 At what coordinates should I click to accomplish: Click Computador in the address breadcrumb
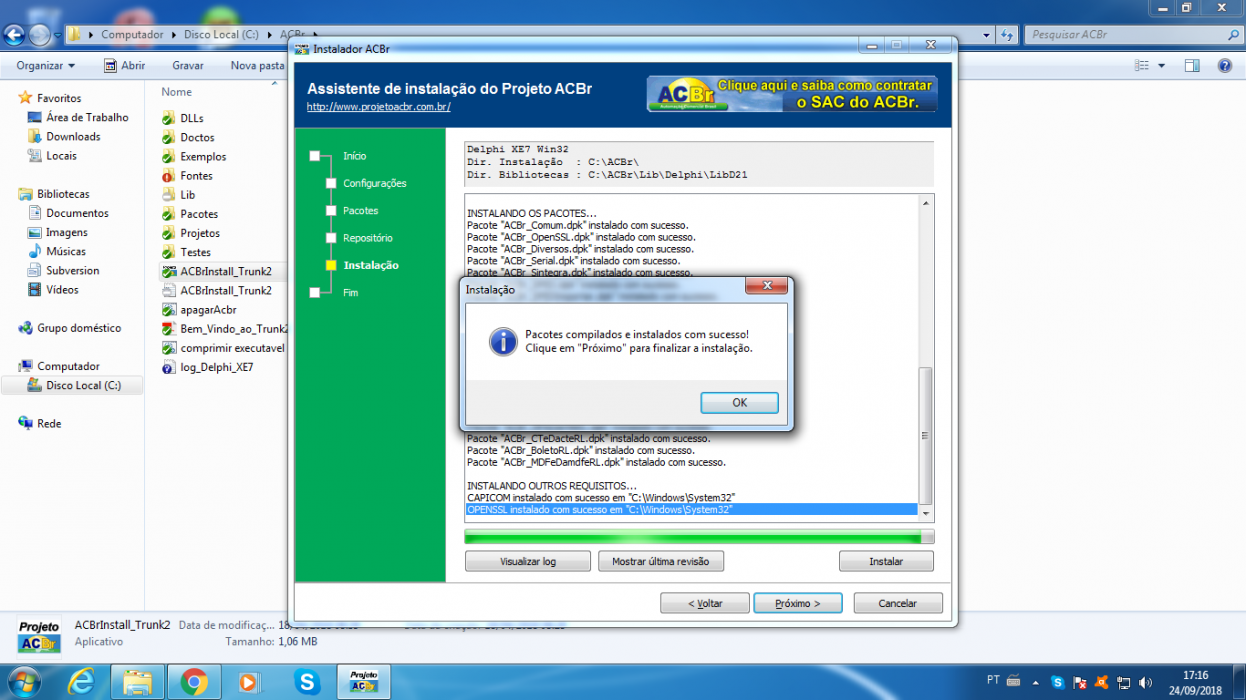(x=132, y=34)
